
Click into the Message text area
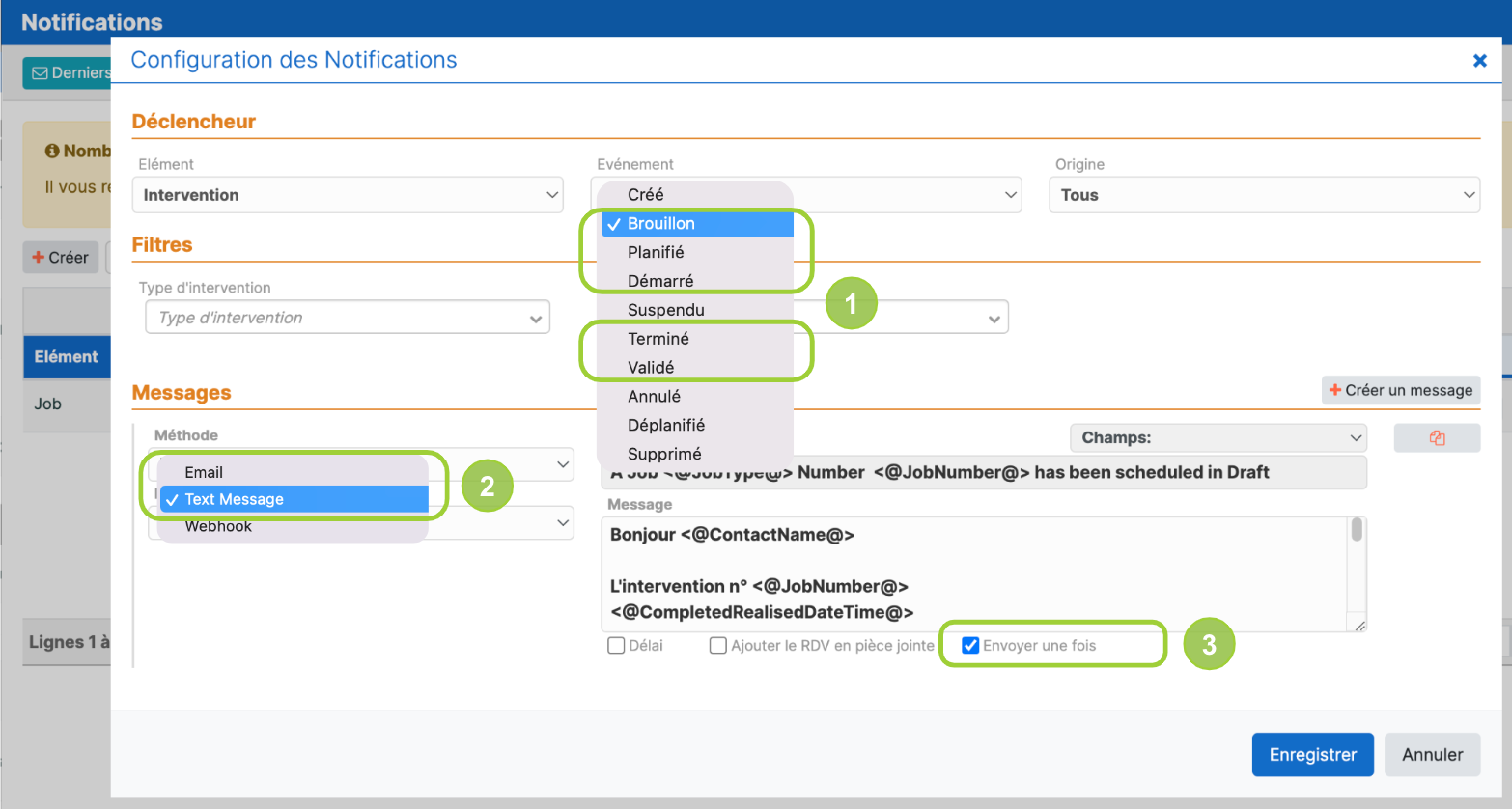pyautogui.click(x=975, y=574)
